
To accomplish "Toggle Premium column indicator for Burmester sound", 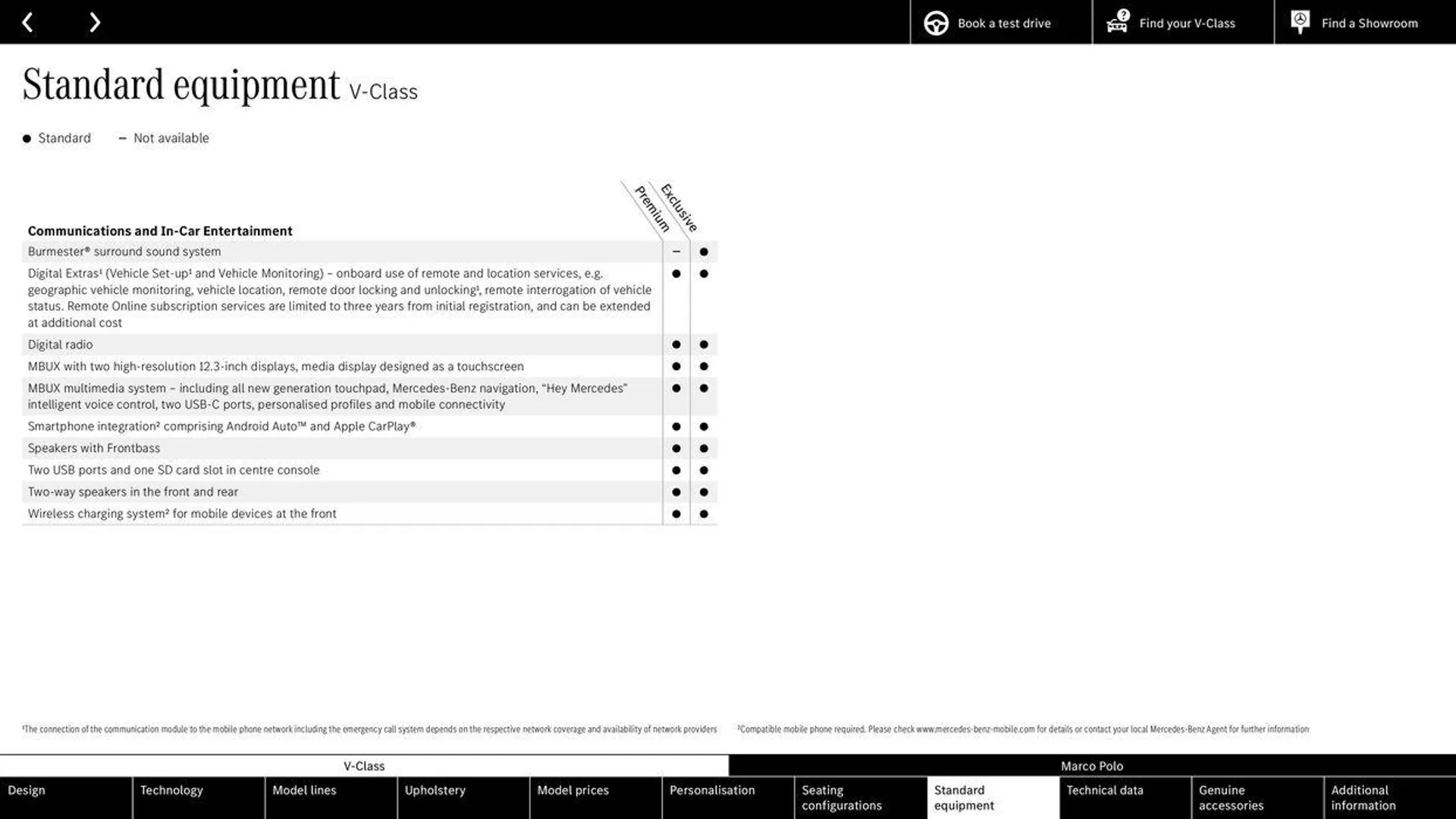I will (676, 252).
